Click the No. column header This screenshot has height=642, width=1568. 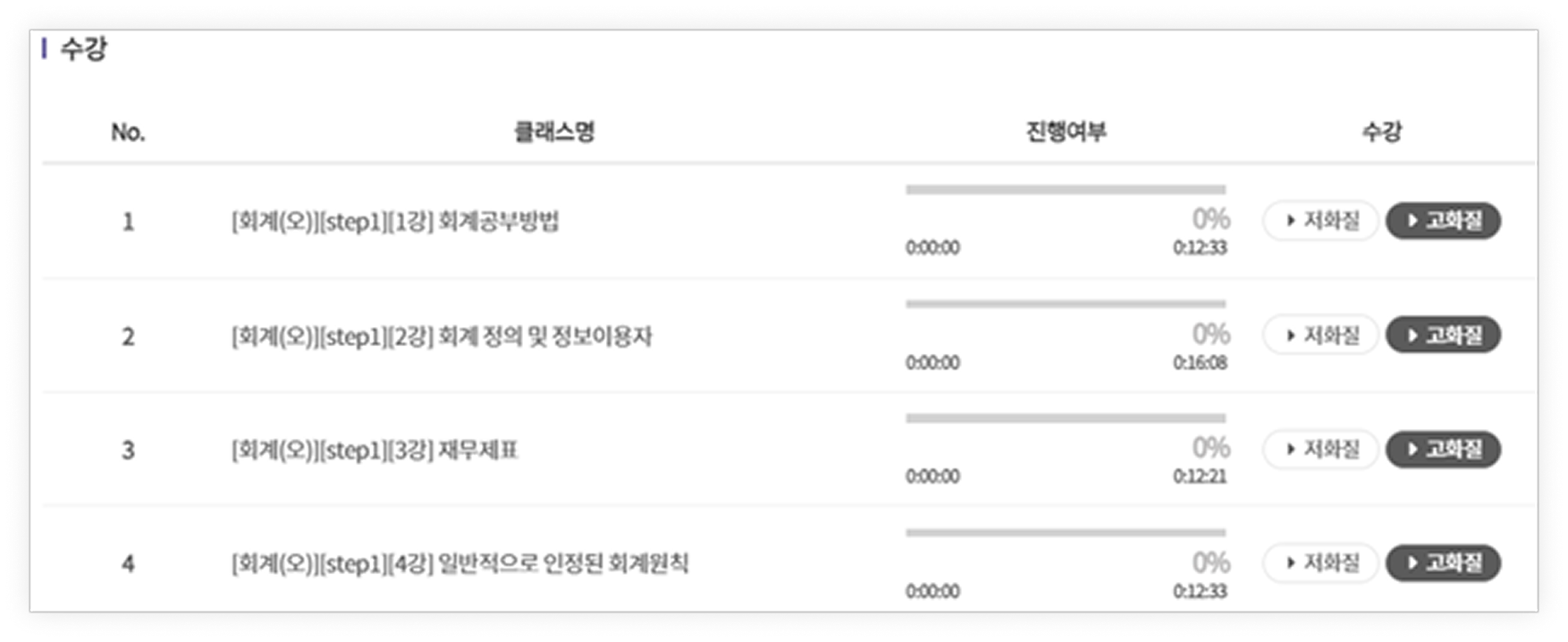coord(128,132)
